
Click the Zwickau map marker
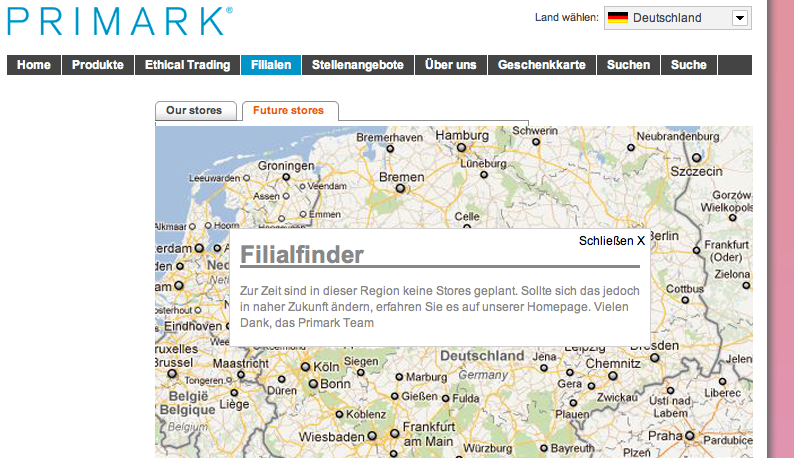point(591,386)
